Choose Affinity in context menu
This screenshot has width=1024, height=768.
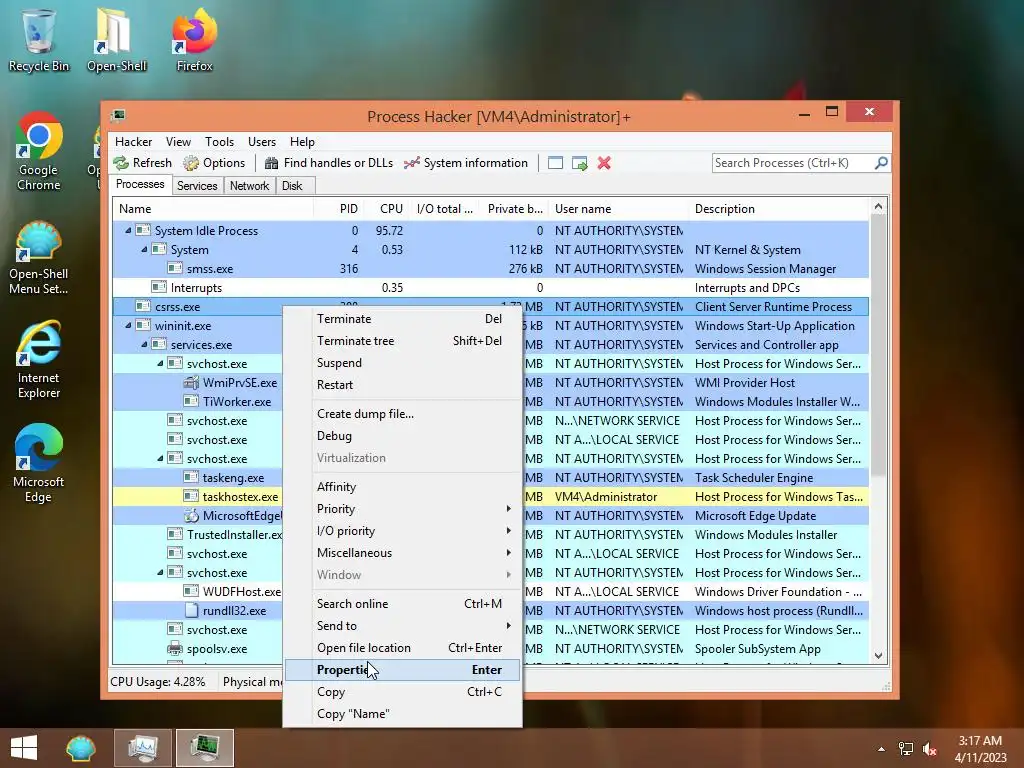pos(402,487)
